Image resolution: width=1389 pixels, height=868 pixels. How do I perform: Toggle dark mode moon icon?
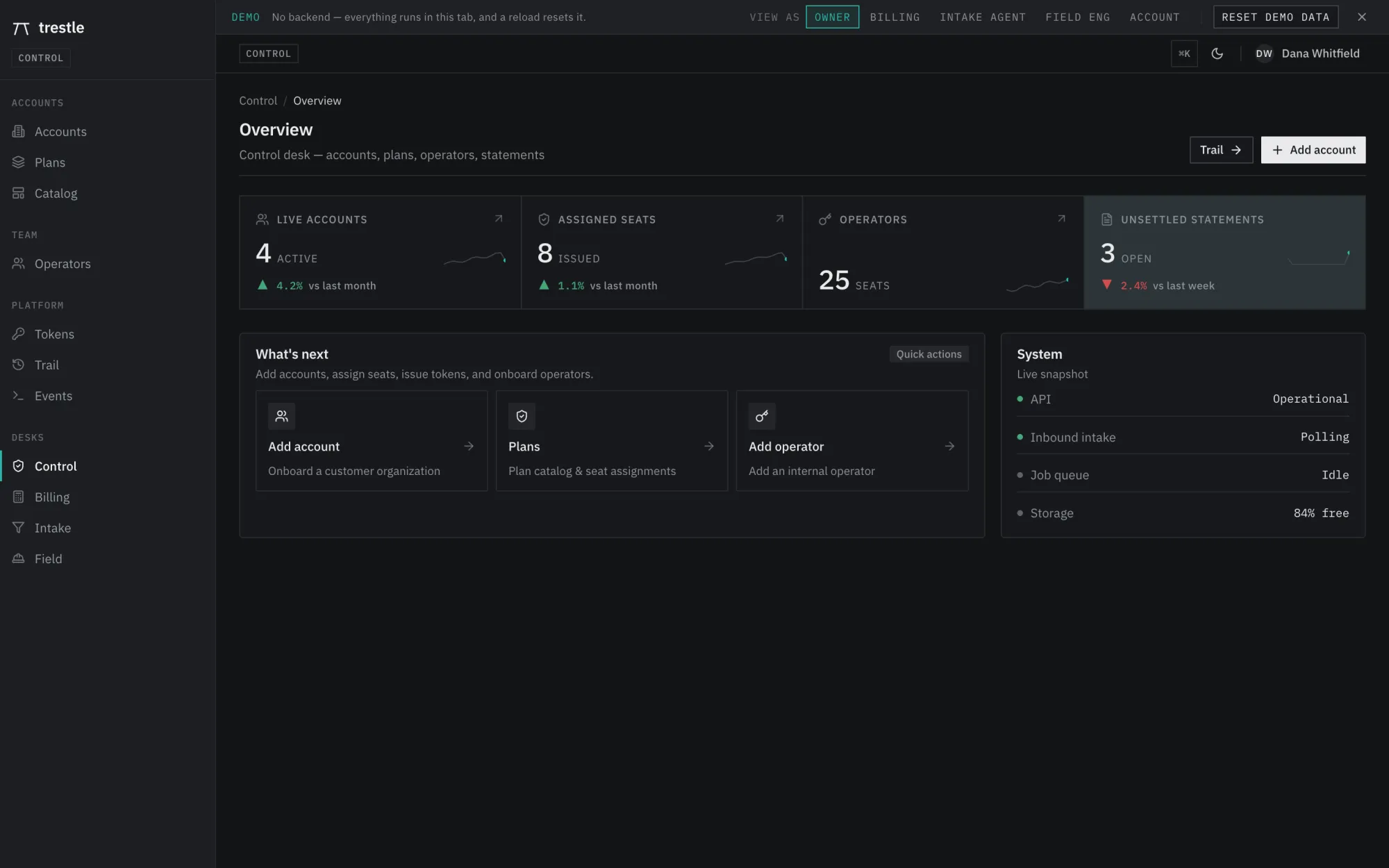click(x=1217, y=53)
